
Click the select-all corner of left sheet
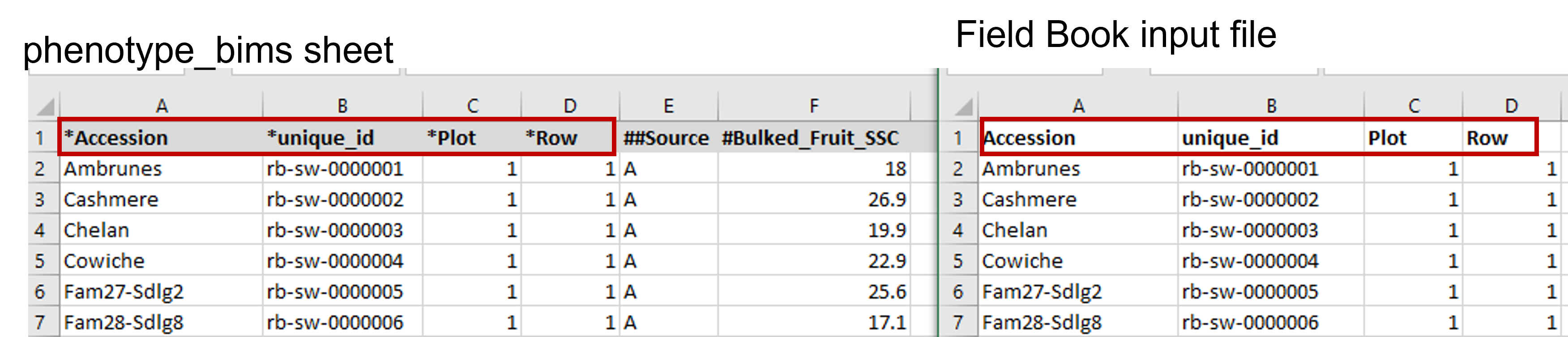(44, 106)
